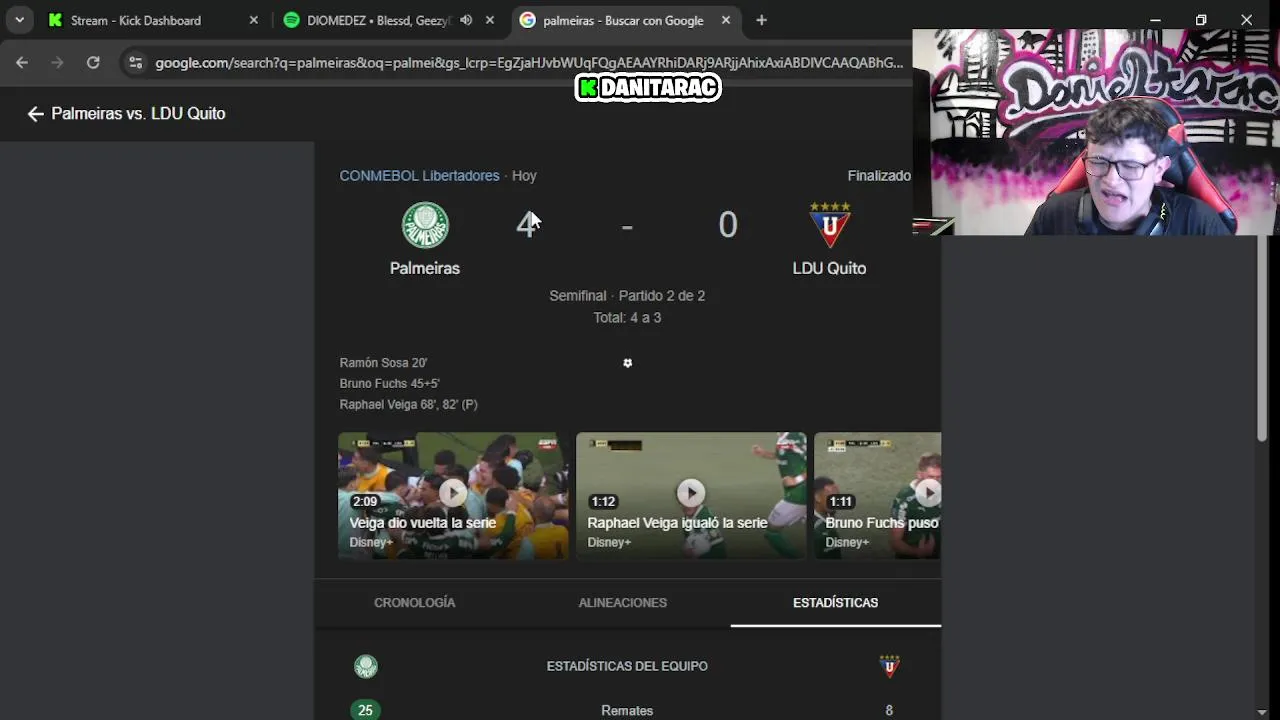Click the Remates stat label
This screenshot has width=1280, height=720.
pos(627,710)
